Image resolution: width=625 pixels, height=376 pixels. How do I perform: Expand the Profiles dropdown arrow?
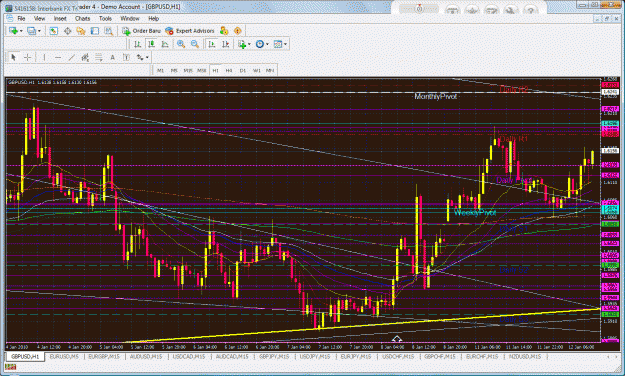[39, 31]
